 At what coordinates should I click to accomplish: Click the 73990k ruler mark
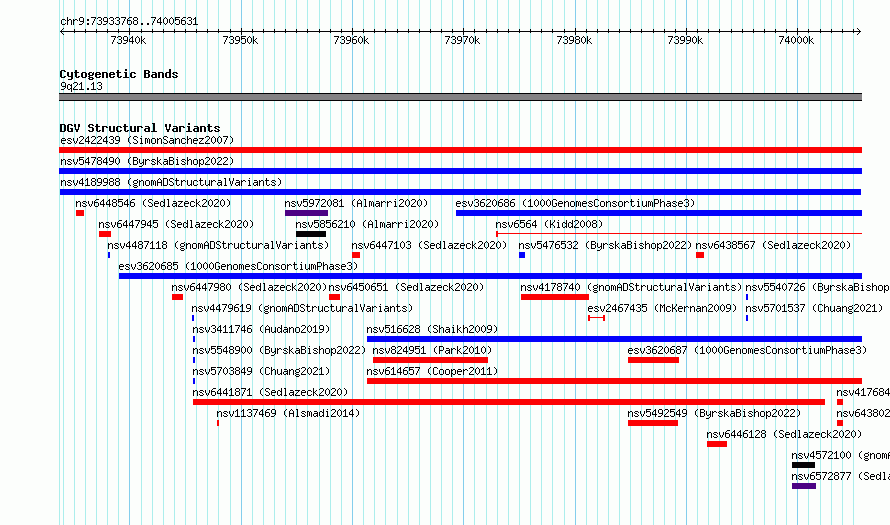coord(686,40)
